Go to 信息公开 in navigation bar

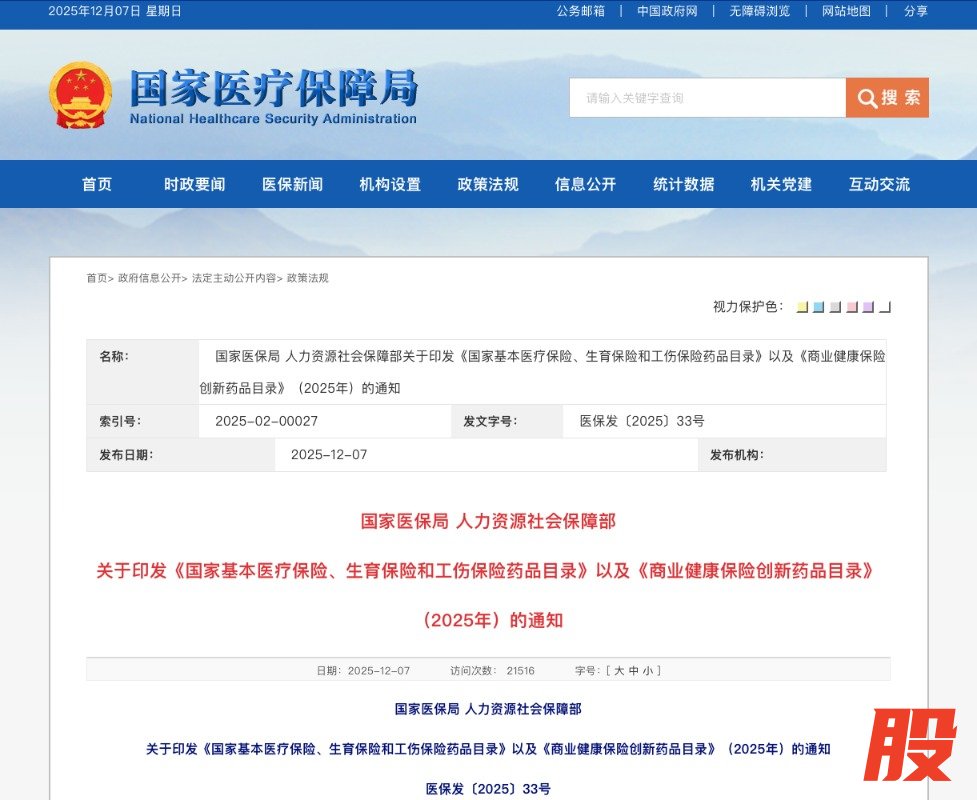585,185
